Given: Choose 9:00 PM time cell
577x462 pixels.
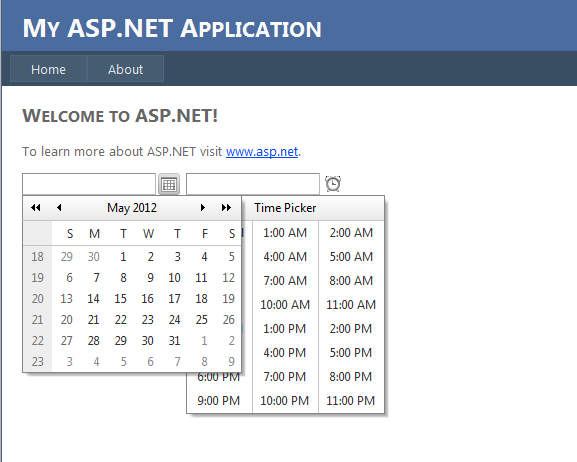Looking at the screenshot, I should pos(219,401).
